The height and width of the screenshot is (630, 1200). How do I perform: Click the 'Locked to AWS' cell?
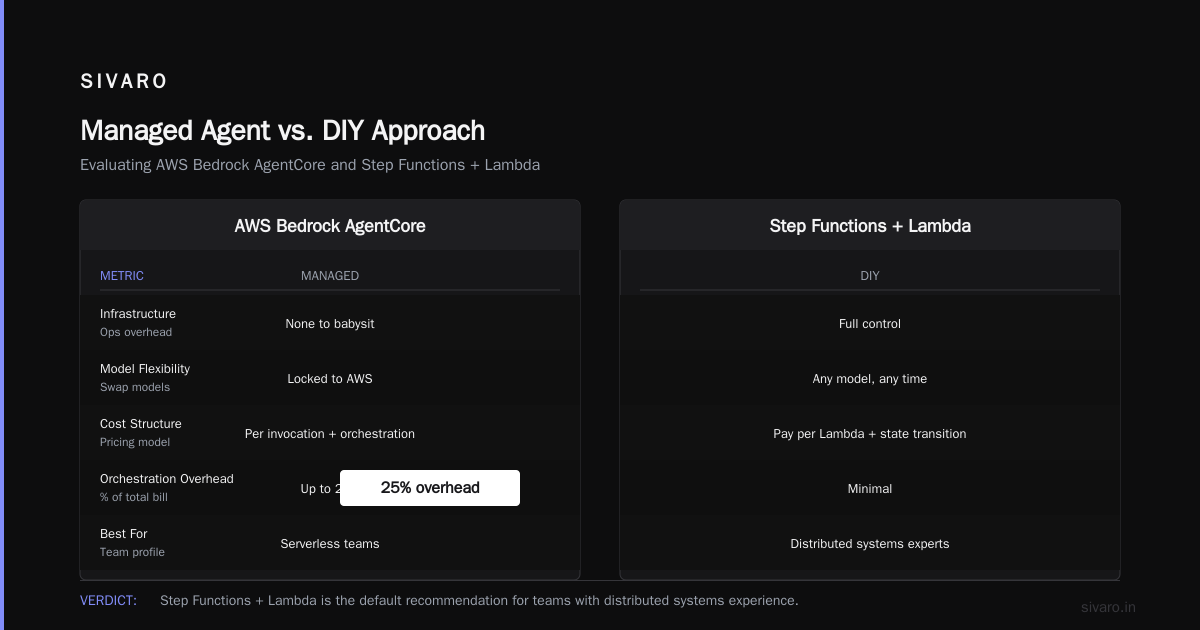click(x=330, y=379)
